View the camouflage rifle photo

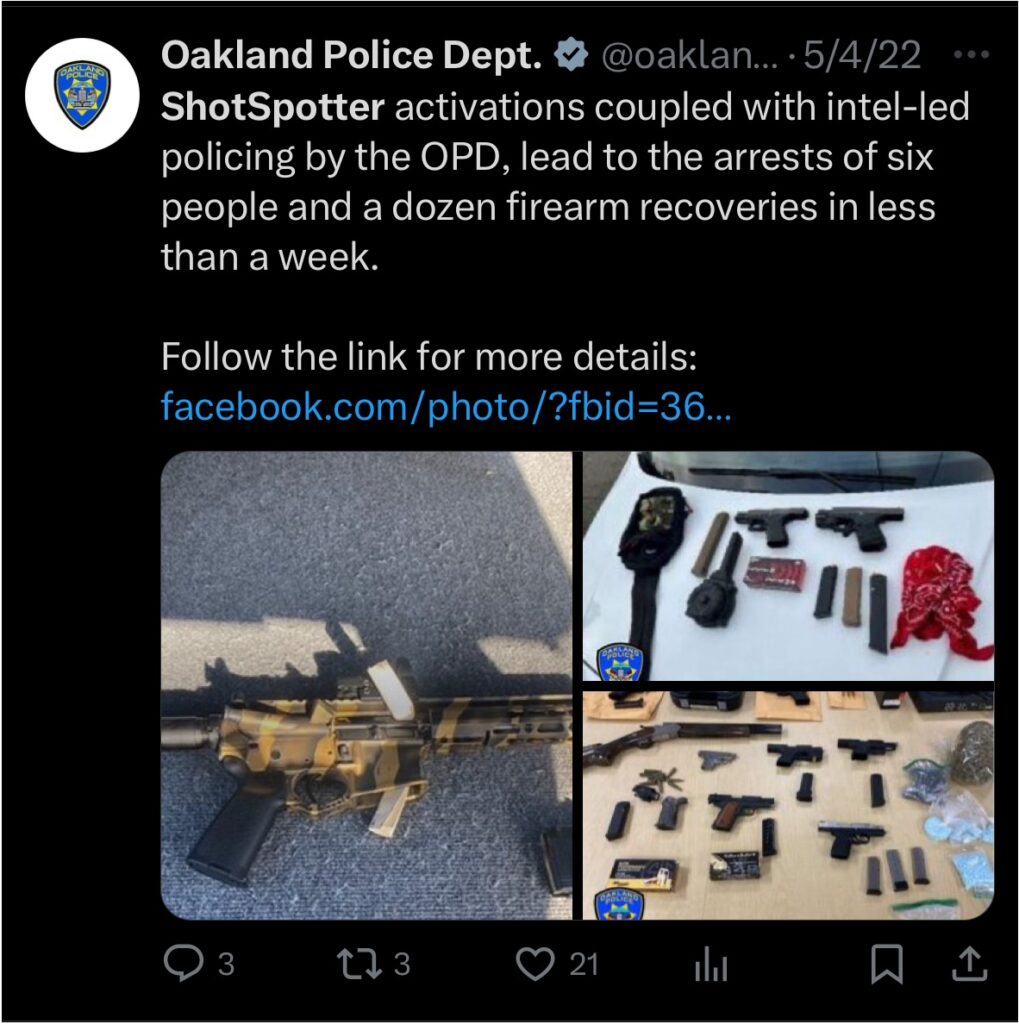pos(366,685)
